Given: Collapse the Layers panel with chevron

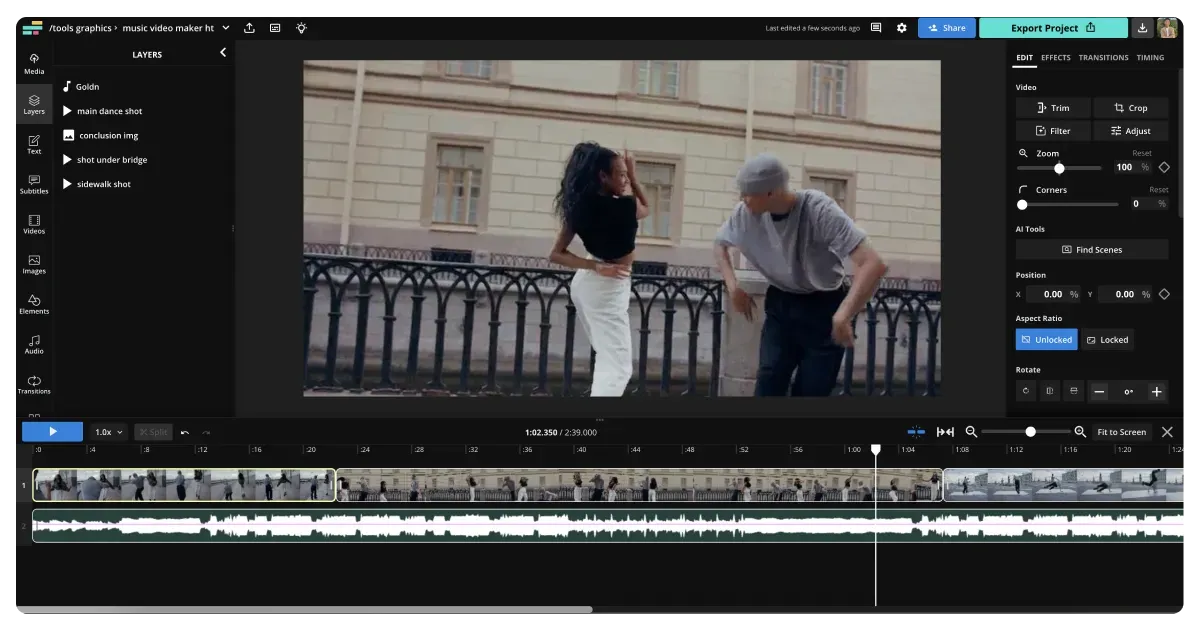Looking at the screenshot, I should tap(223, 53).
